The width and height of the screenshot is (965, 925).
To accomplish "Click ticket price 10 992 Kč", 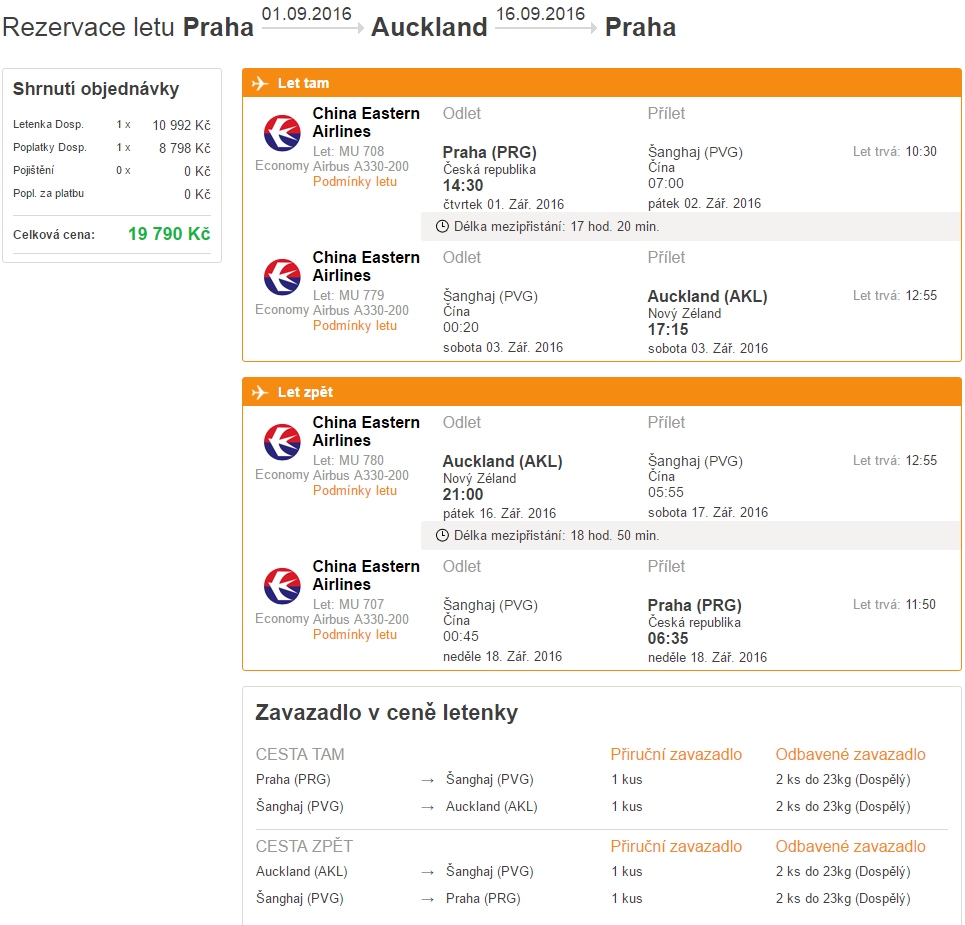I will click(x=182, y=125).
